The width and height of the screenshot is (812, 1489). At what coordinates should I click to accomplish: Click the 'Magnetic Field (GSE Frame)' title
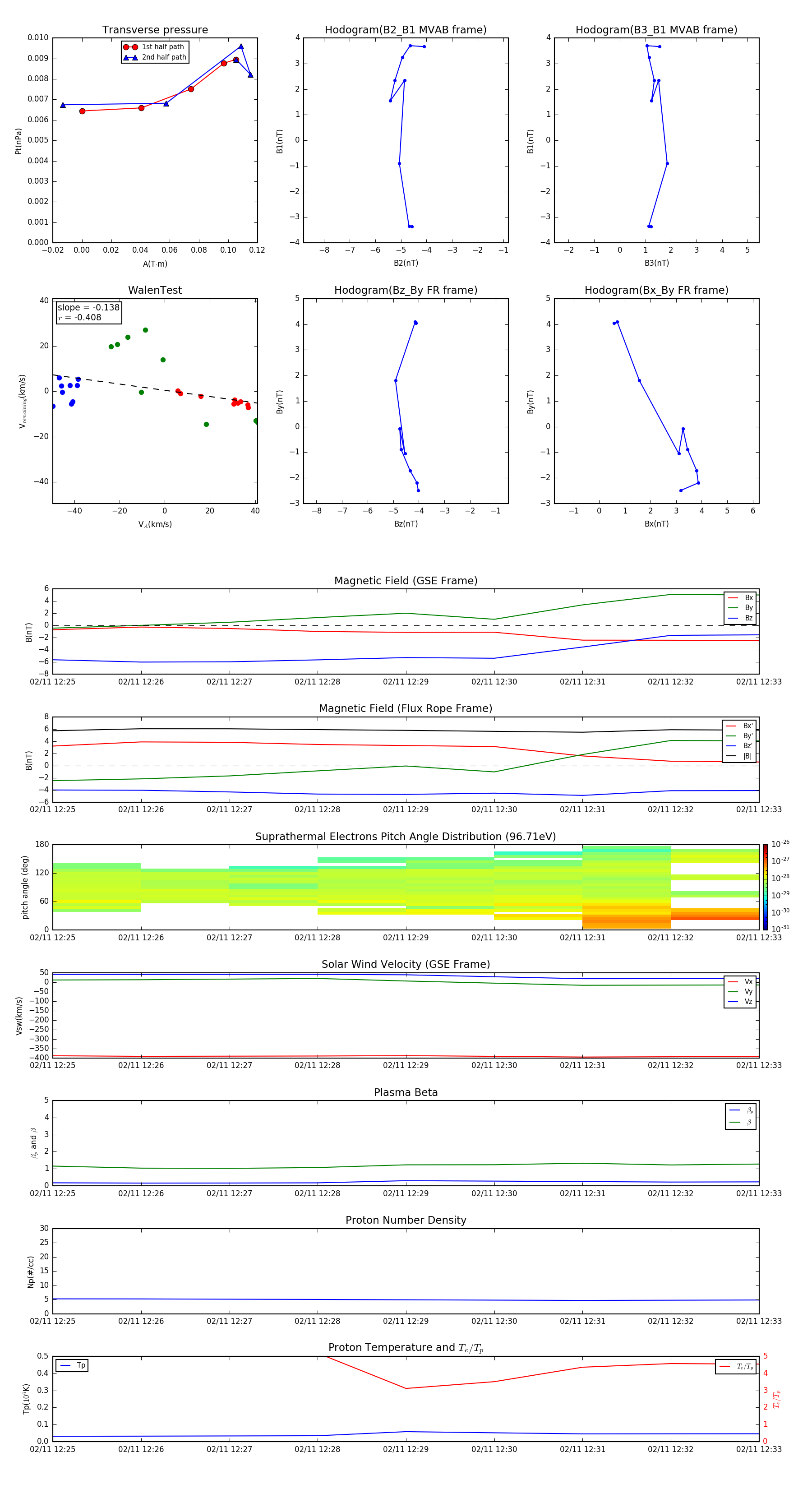click(406, 581)
